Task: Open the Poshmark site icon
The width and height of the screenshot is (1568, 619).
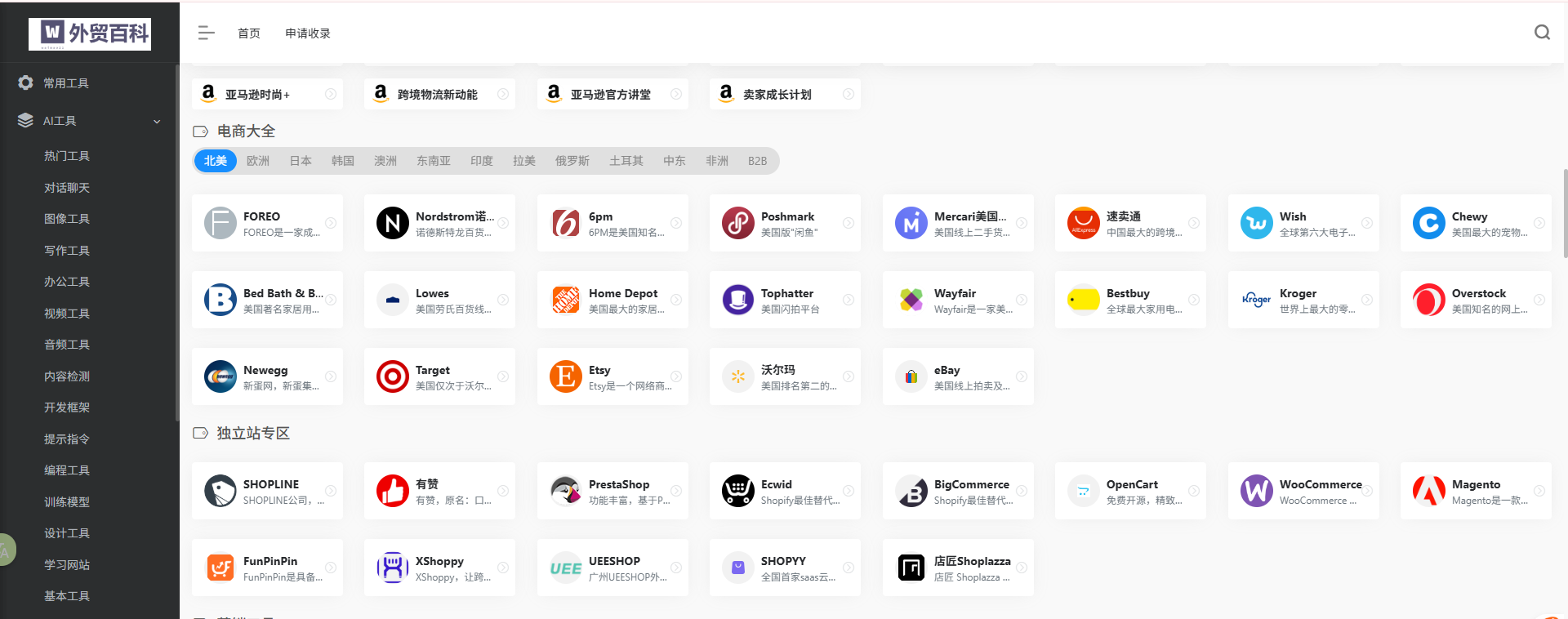Action: tap(737, 223)
